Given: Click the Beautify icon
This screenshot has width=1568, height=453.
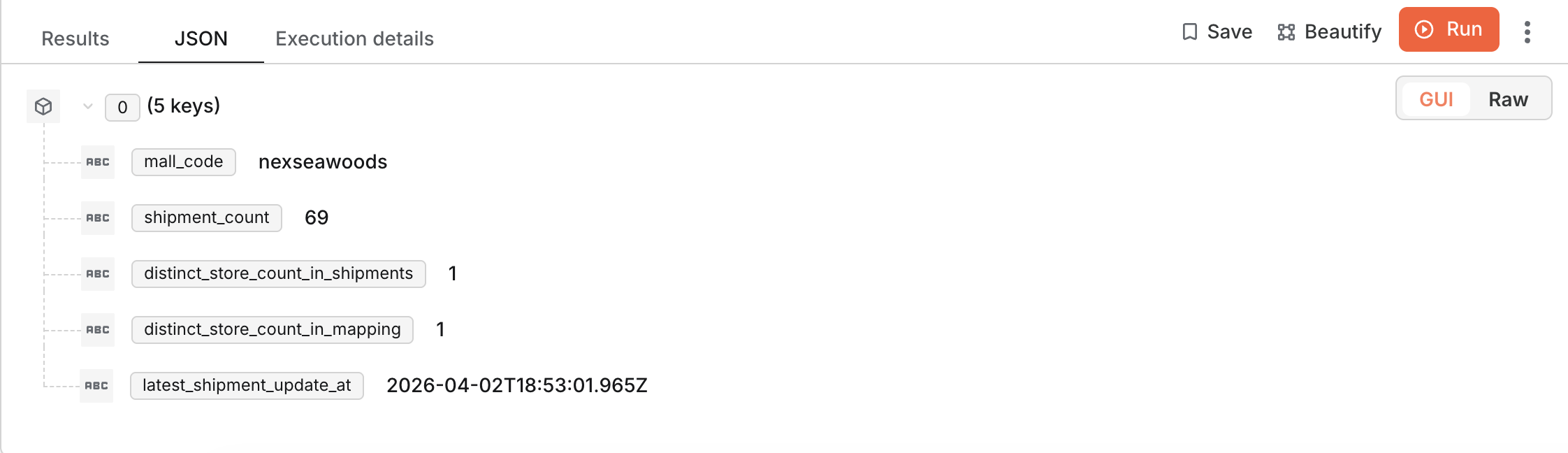Looking at the screenshot, I should 1286,31.
